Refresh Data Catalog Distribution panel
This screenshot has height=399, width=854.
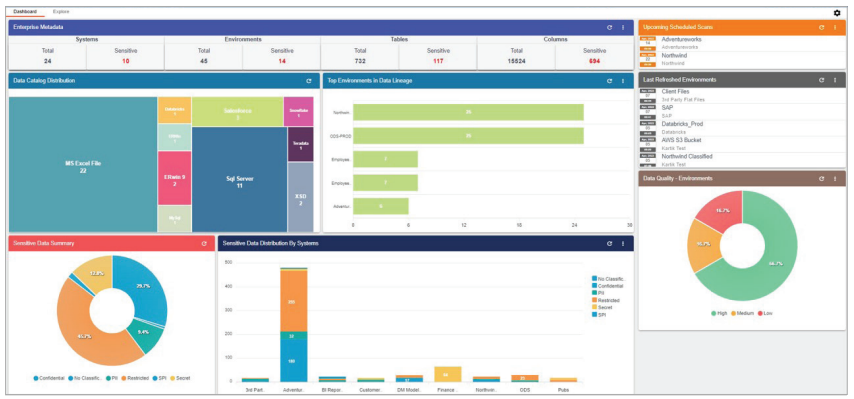(309, 81)
